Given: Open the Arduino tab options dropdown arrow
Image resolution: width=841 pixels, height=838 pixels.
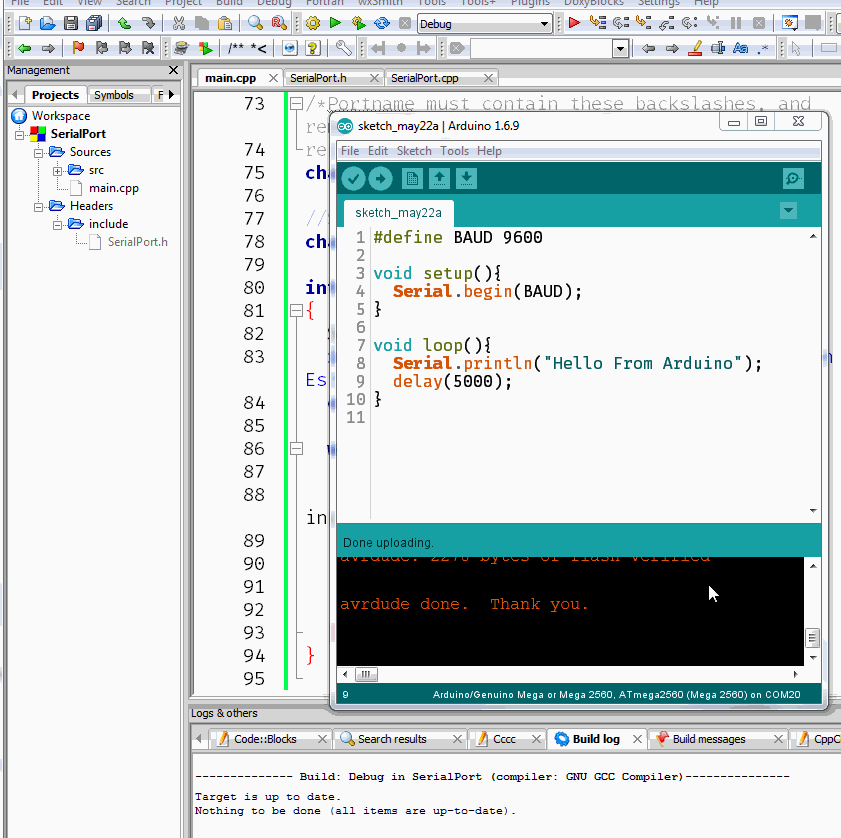Looking at the screenshot, I should (788, 210).
